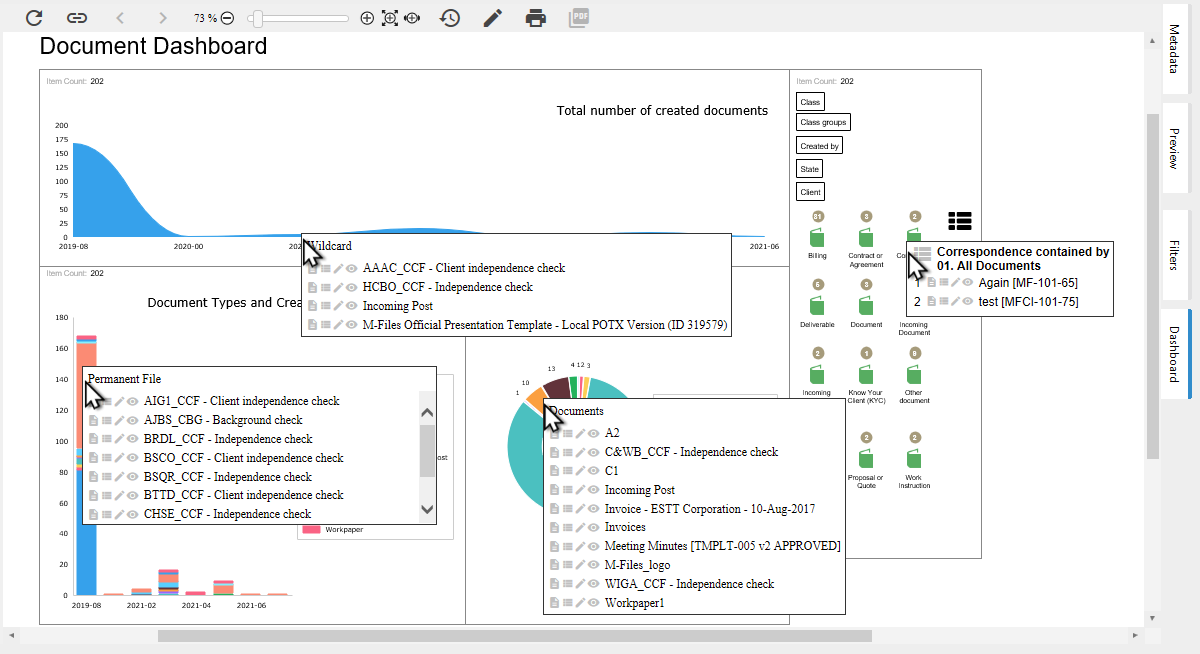This screenshot has height=654, width=1200.
Task: Click the refresh dashboard icon
Action: [34, 18]
